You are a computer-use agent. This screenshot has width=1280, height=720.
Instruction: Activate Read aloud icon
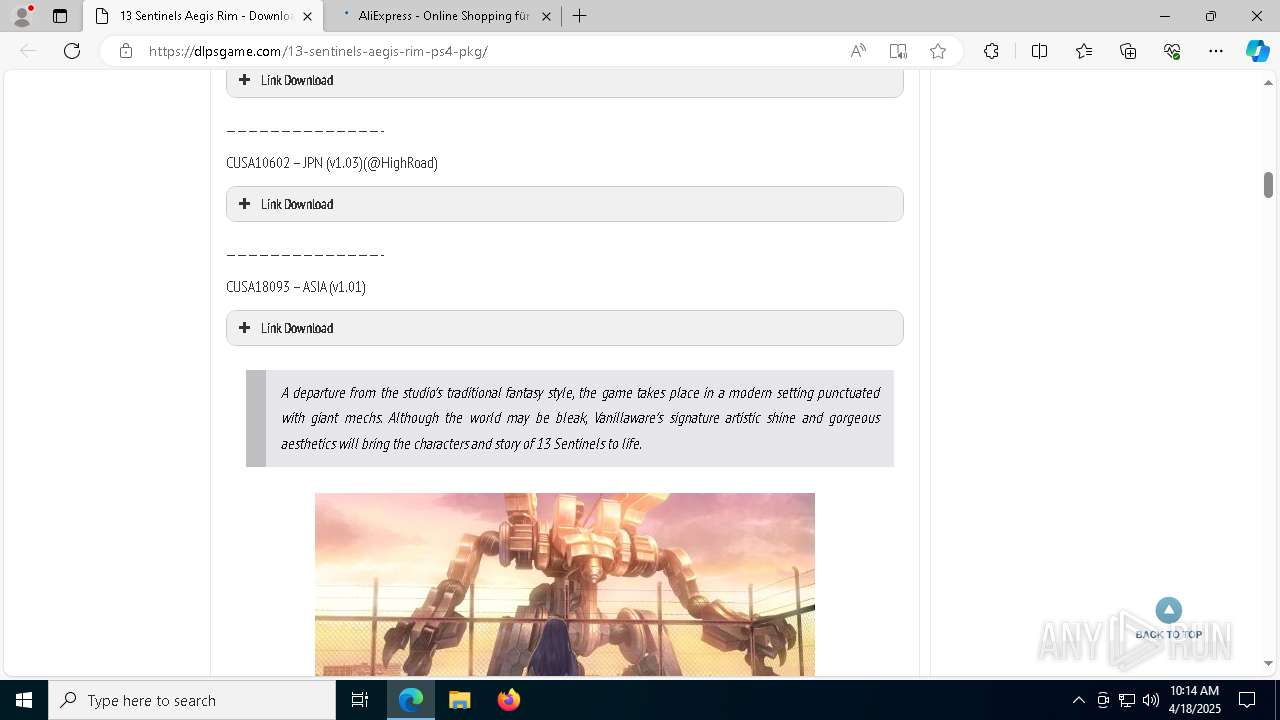[x=858, y=51]
